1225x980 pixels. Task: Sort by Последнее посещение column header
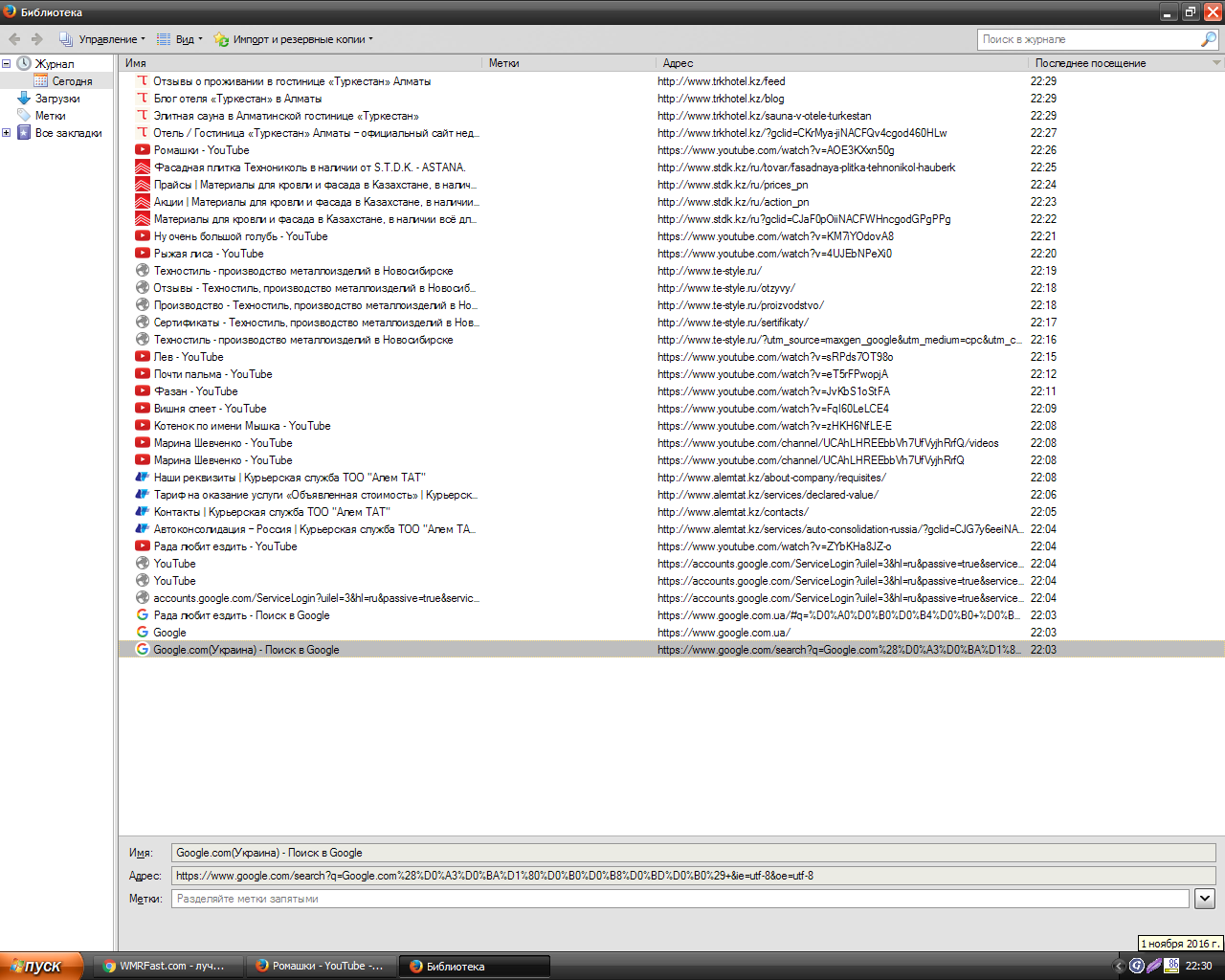click(x=1118, y=63)
